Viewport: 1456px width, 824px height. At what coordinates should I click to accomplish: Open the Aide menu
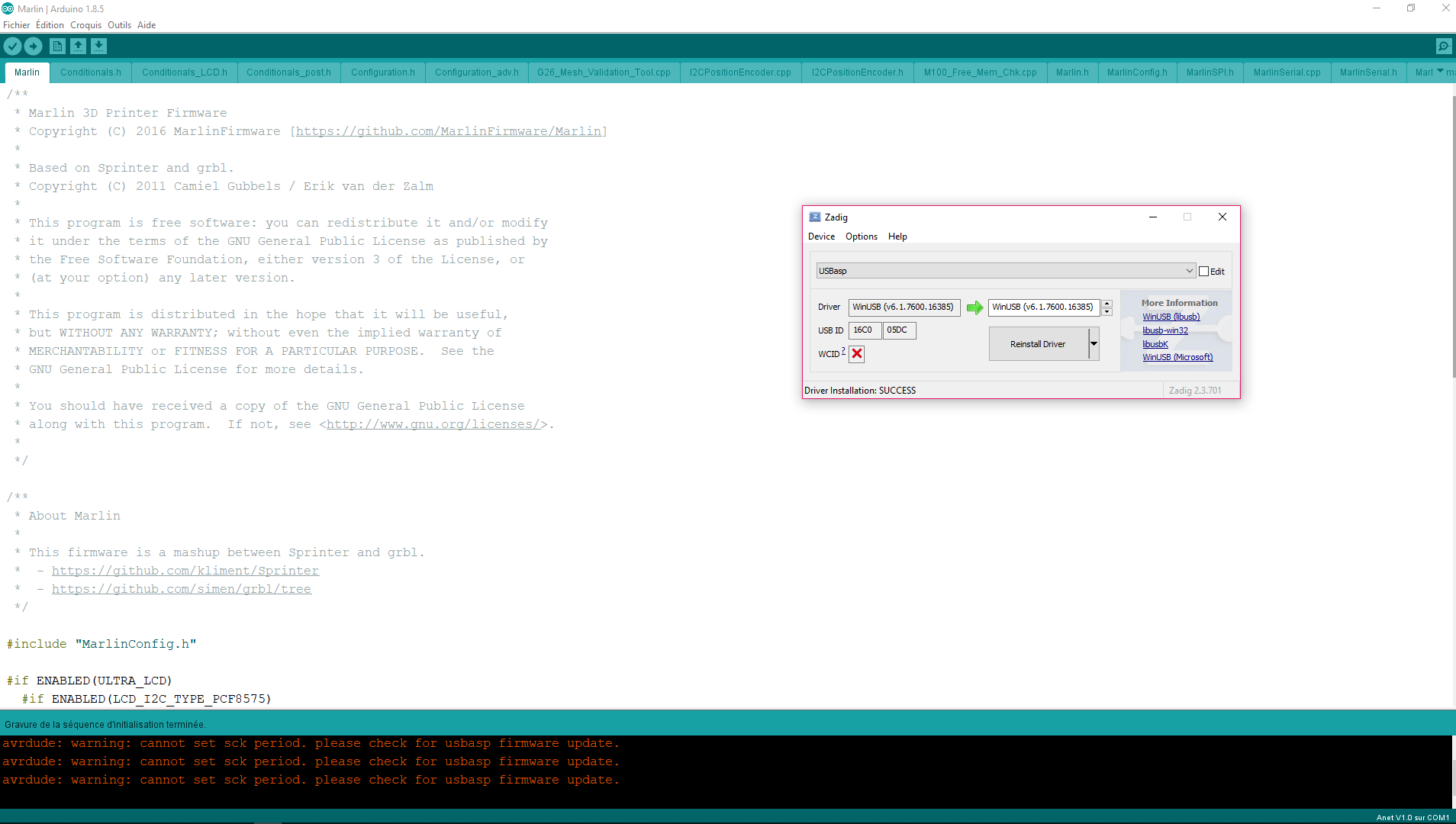[x=147, y=25]
